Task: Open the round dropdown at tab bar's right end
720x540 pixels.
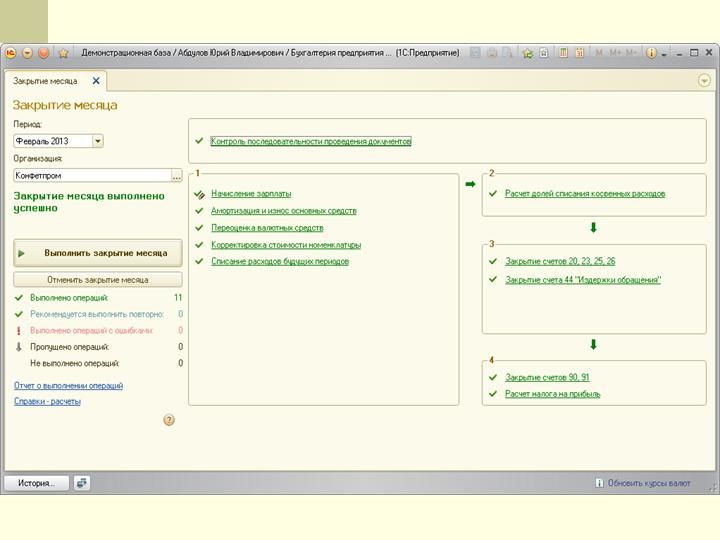Action: coord(704,81)
